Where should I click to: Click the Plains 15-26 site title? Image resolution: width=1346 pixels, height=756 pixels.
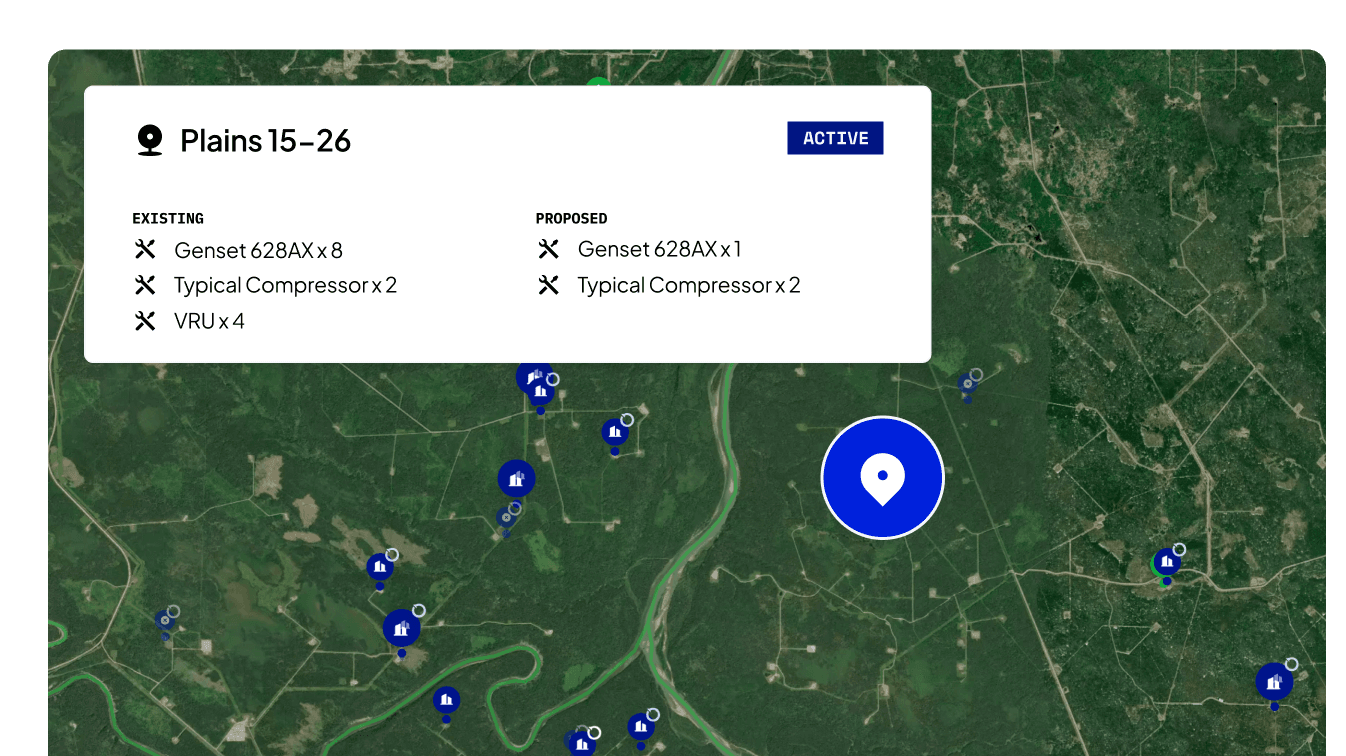coord(265,141)
